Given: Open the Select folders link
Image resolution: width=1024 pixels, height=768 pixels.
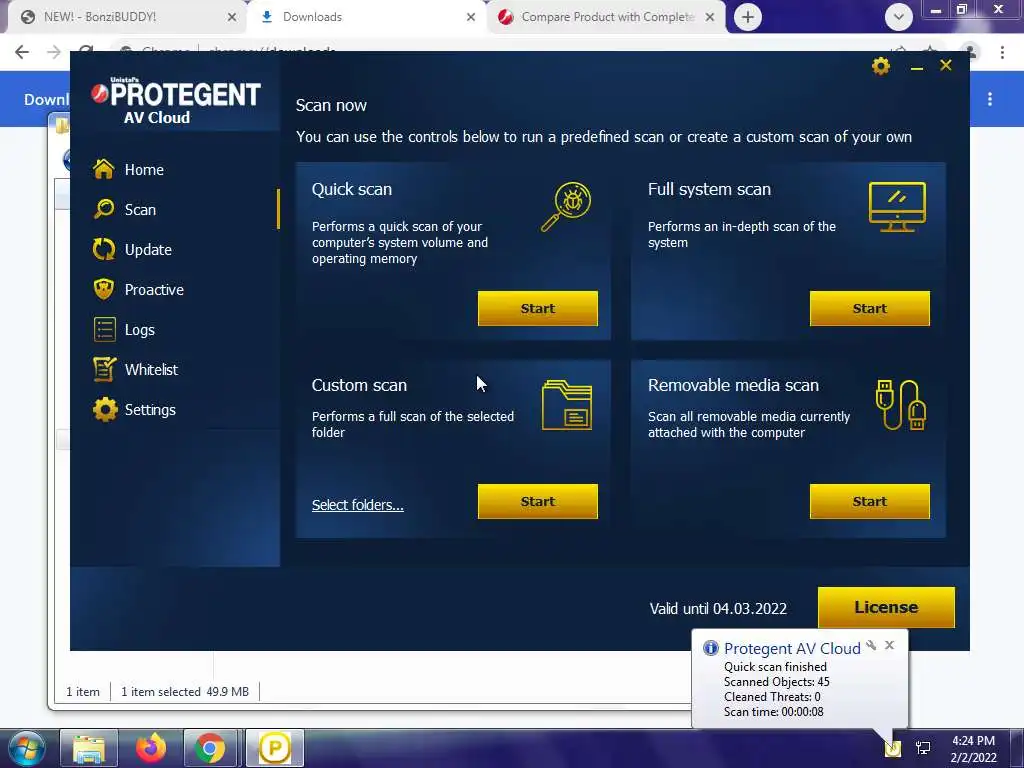Looking at the screenshot, I should [x=357, y=505].
